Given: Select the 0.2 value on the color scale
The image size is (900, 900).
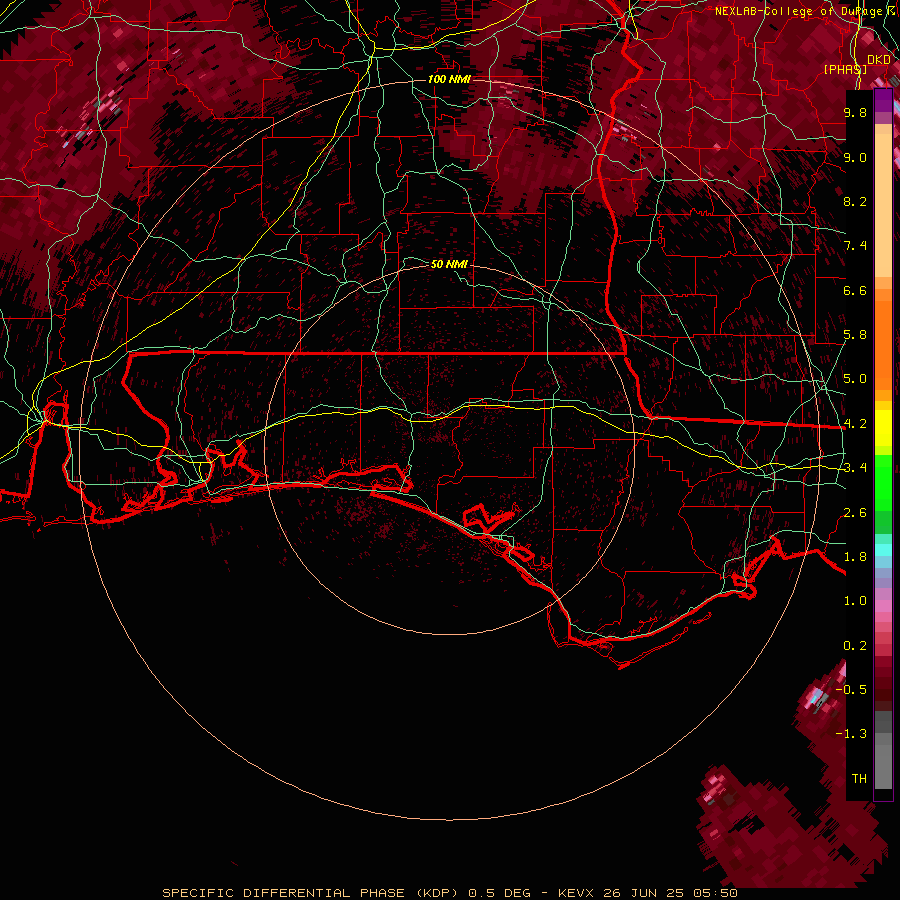Looking at the screenshot, I should point(855,646).
